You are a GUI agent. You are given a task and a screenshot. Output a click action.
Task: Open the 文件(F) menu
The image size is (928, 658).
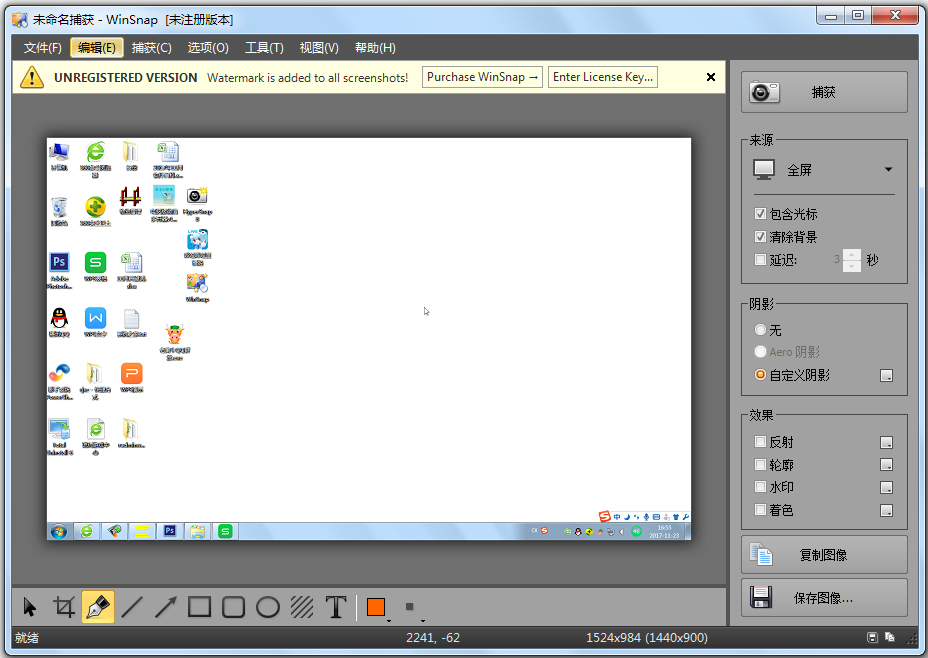pyautogui.click(x=43, y=48)
